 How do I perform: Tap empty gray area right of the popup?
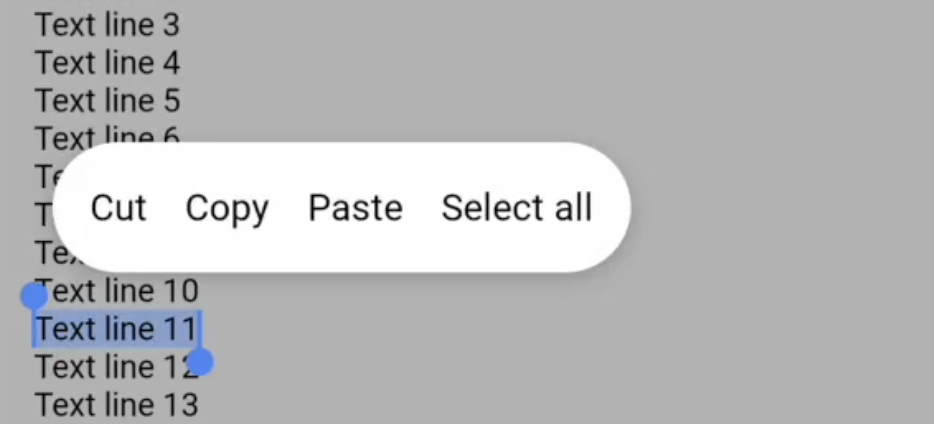click(780, 208)
